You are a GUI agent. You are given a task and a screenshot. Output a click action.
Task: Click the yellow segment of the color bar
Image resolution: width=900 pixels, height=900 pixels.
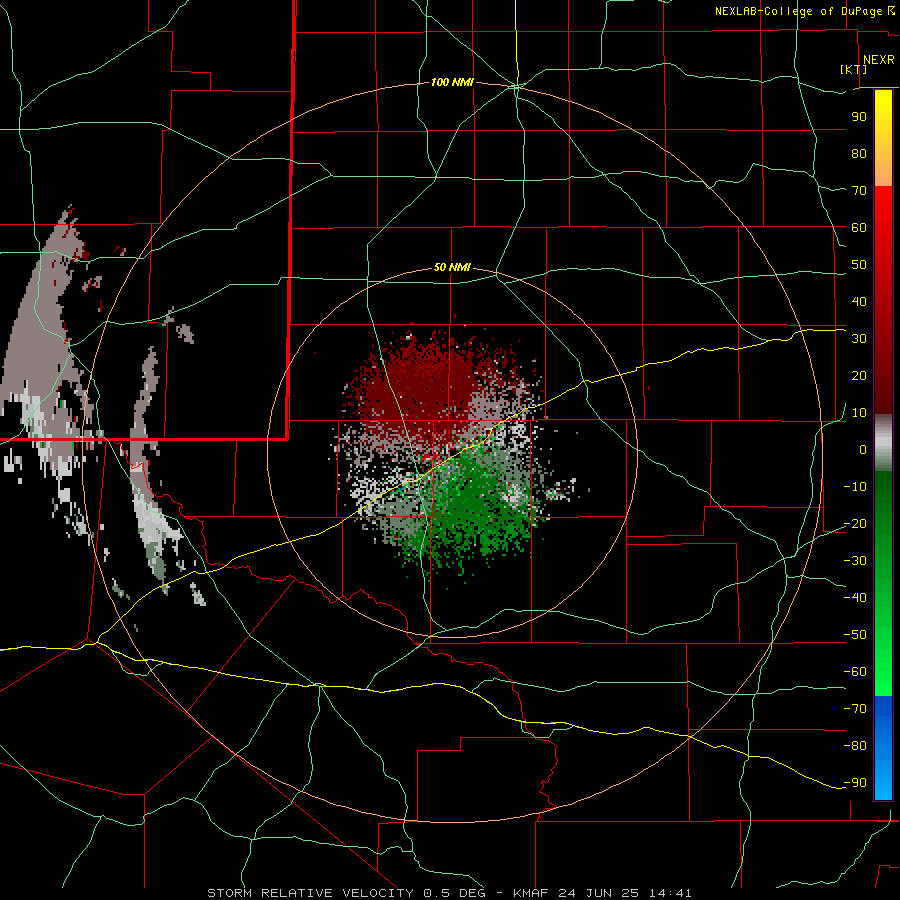[883, 138]
